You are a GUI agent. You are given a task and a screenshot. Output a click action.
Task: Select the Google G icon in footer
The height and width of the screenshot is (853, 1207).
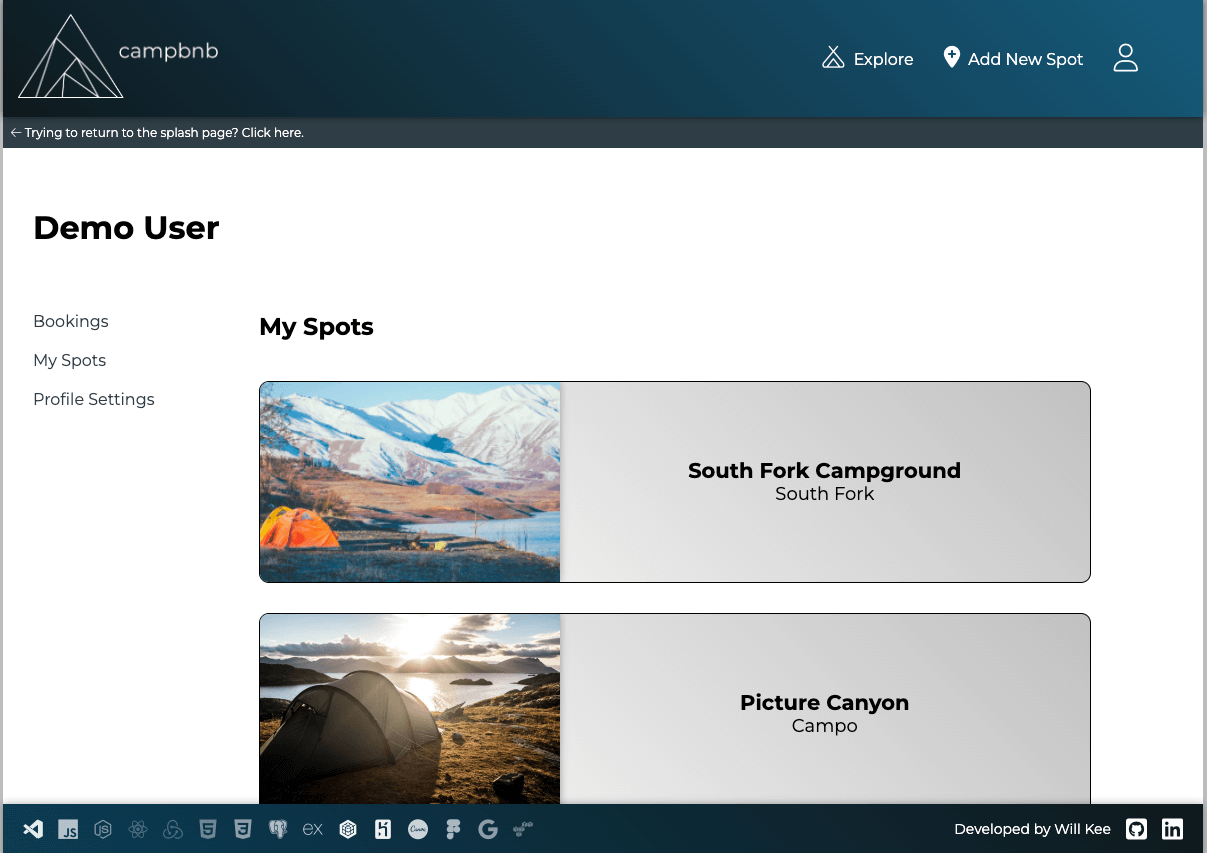click(x=488, y=829)
